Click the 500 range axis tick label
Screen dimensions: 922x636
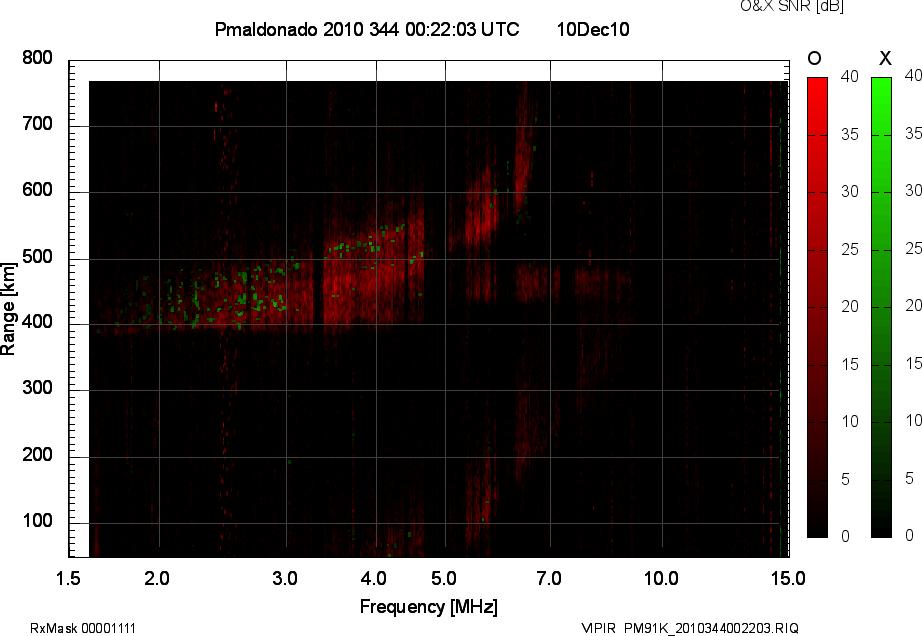click(x=37, y=256)
